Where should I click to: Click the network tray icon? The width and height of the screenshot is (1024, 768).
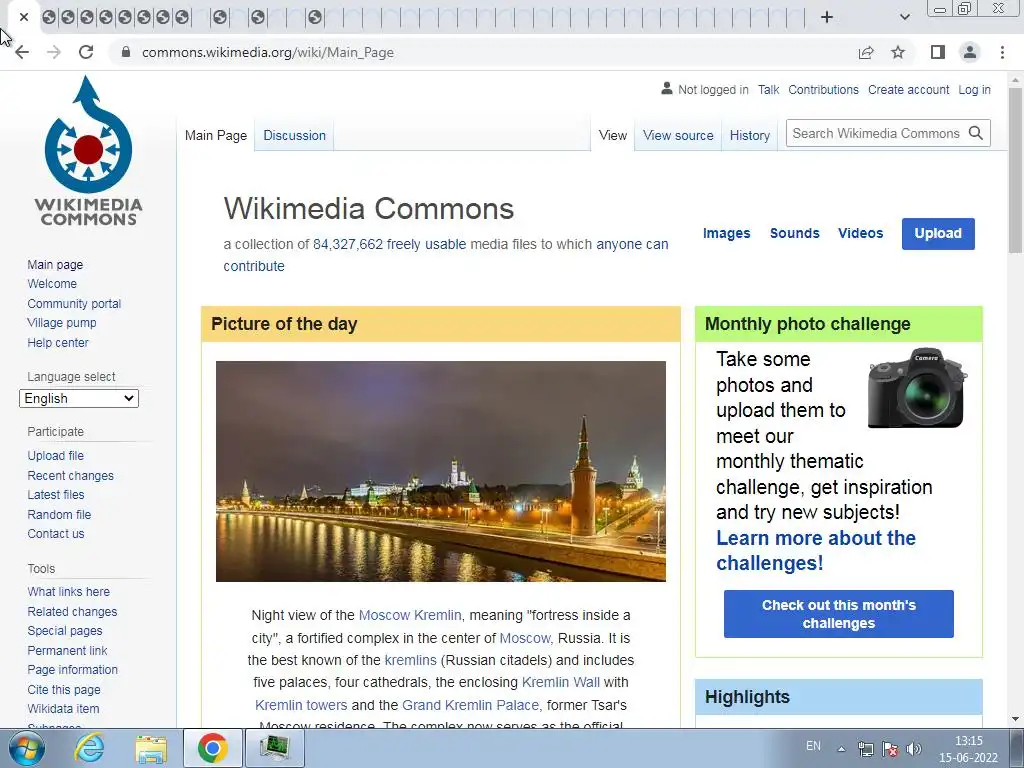[866, 748]
